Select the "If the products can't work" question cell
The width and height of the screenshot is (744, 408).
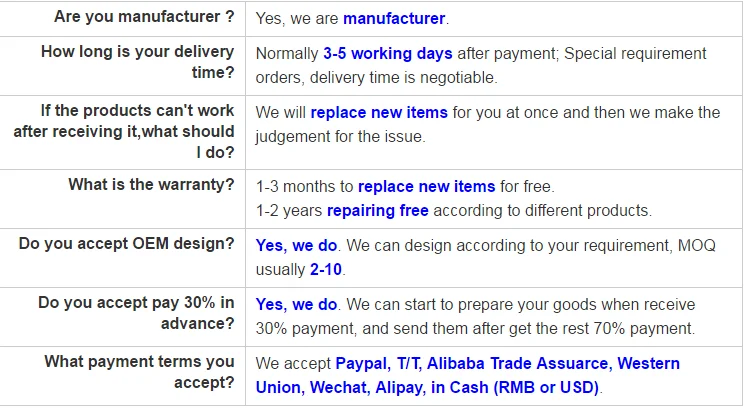coord(124,131)
